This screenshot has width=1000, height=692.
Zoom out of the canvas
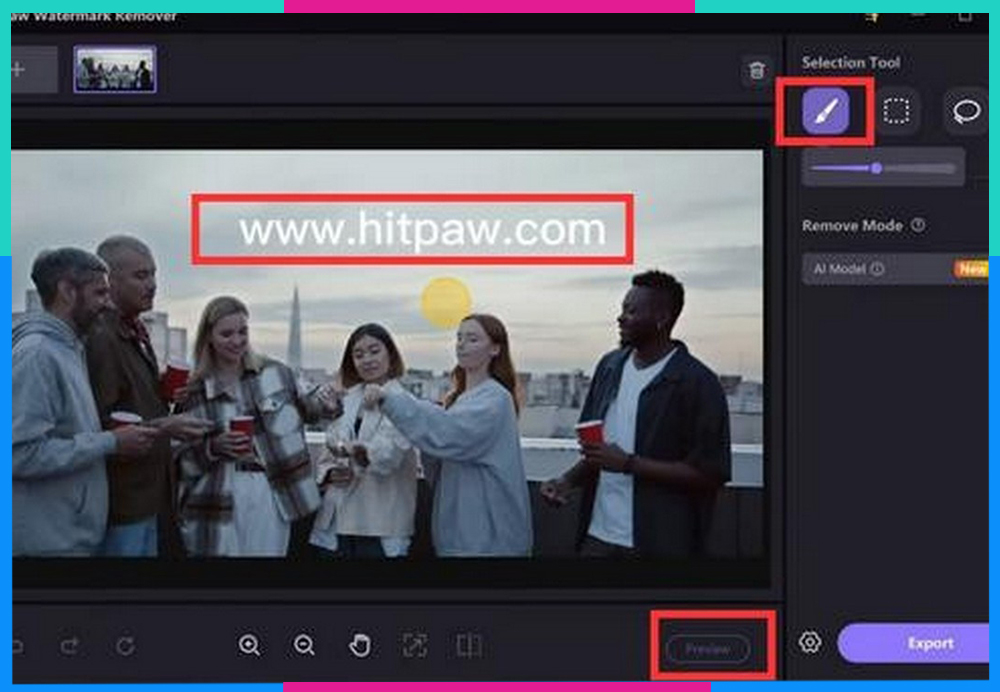pos(304,645)
